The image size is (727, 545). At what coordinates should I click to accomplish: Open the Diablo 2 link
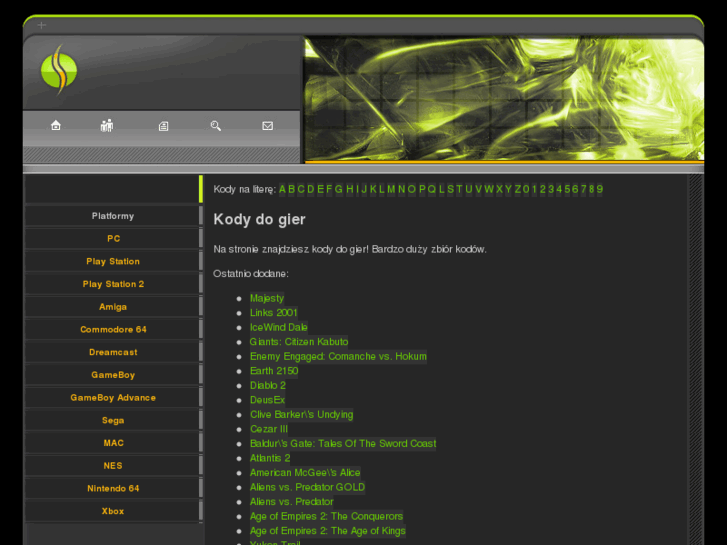point(268,385)
